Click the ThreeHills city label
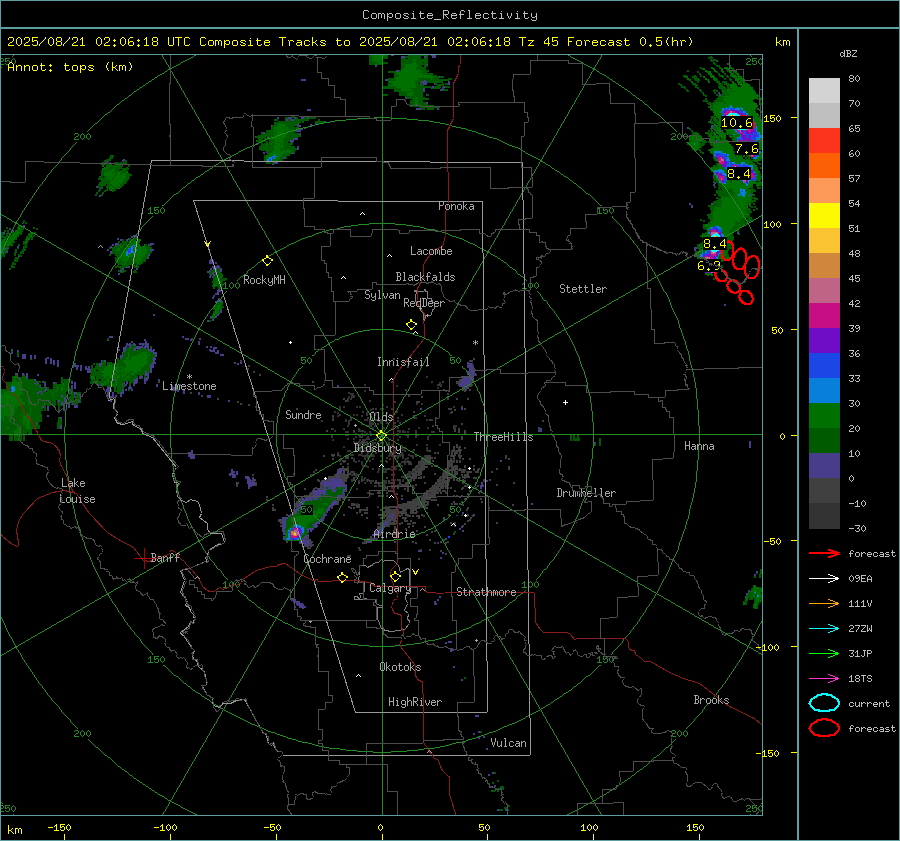Screen dimensions: 900x841 pyautogui.click(x=503, y=437)
